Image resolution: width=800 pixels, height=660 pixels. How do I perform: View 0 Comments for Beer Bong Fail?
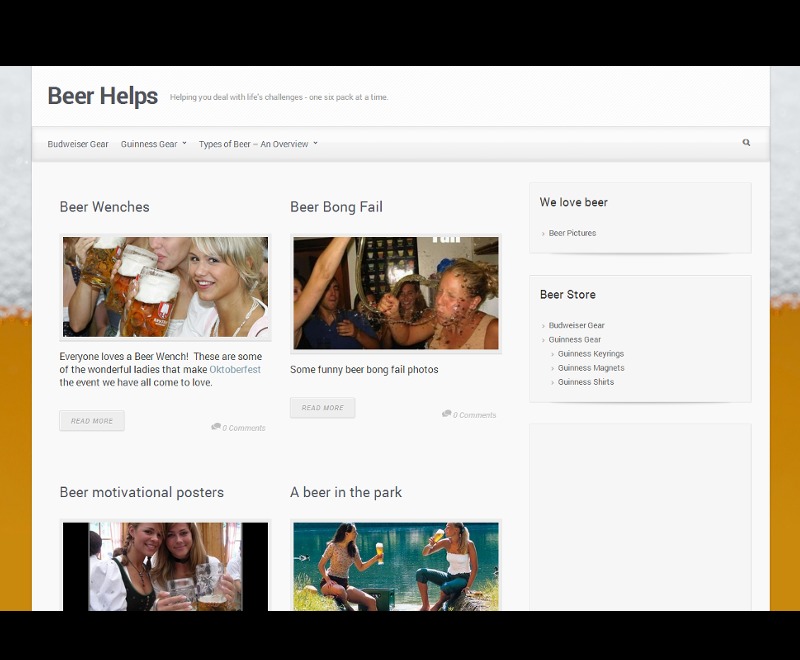474,415
